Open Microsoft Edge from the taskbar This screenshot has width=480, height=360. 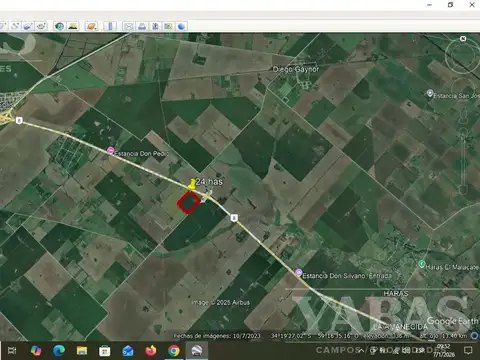(x=59, y=350)
